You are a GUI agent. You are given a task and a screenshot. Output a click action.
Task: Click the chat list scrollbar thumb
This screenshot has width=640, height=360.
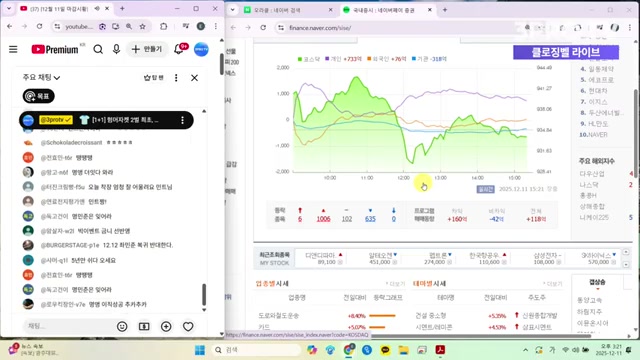(x=204, y=295)
